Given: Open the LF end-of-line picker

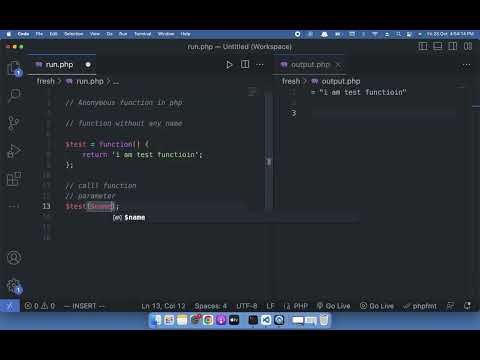Looking at the screenshot, I should [270, 306].
